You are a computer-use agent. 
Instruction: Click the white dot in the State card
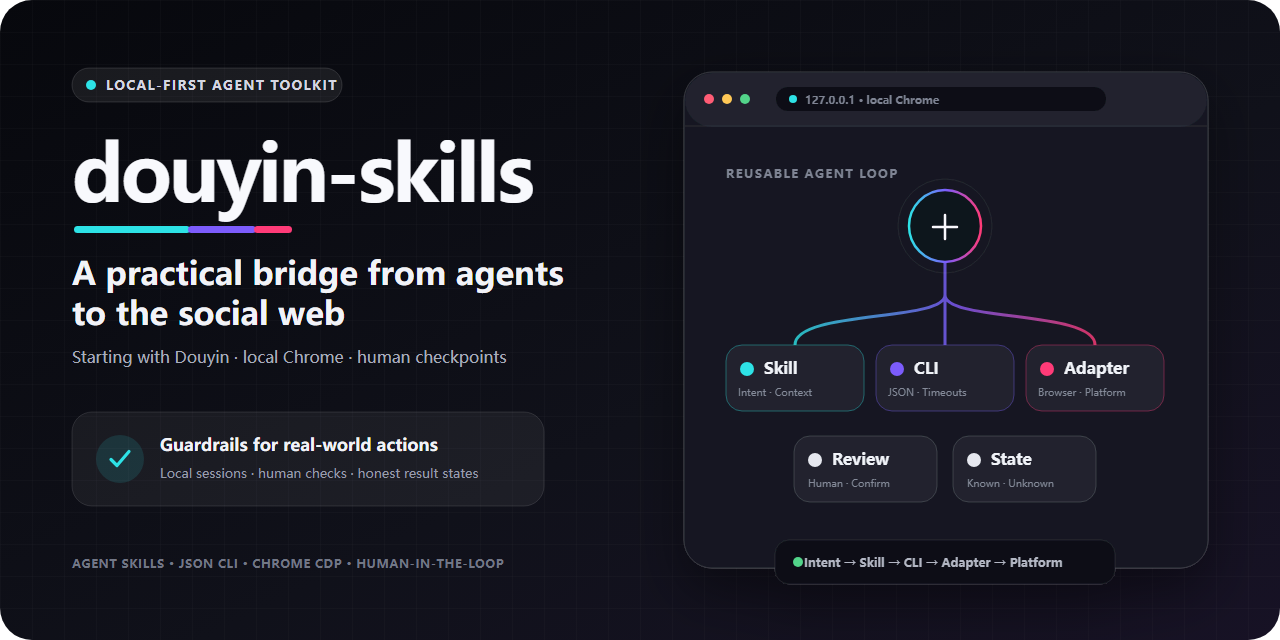974,460
